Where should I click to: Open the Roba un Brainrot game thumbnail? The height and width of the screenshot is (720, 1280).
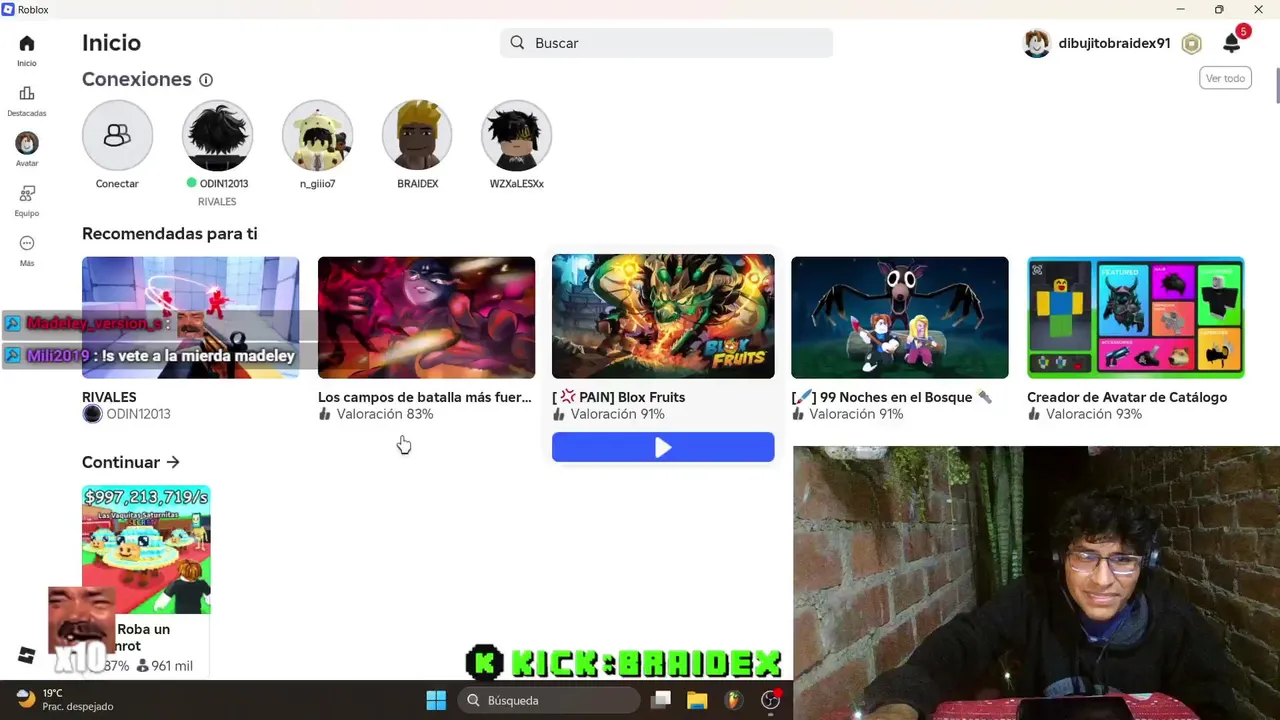(x=146, y=549)
